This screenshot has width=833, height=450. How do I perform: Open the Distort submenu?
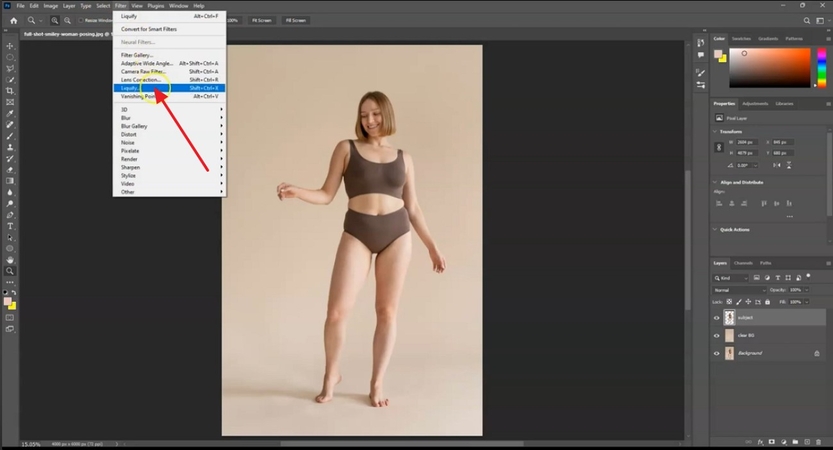tap(169, 134)
